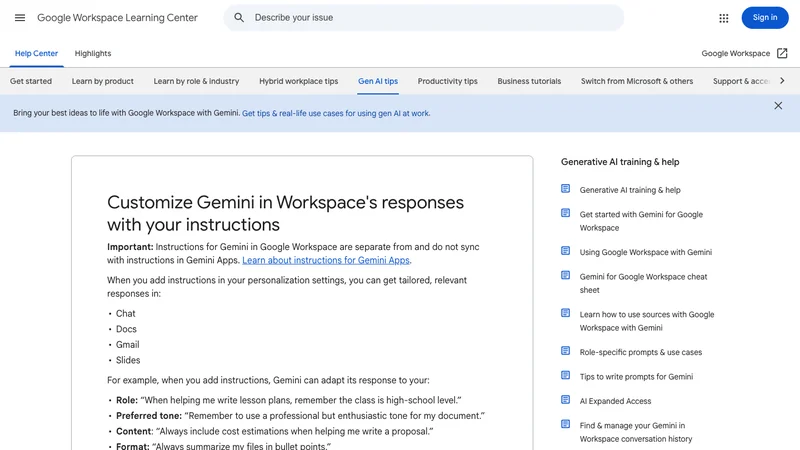Open Get started with Gemini for Google Workspace
Image resolution: width=800 pixels, height=450 pixels.
coord(641,221)
